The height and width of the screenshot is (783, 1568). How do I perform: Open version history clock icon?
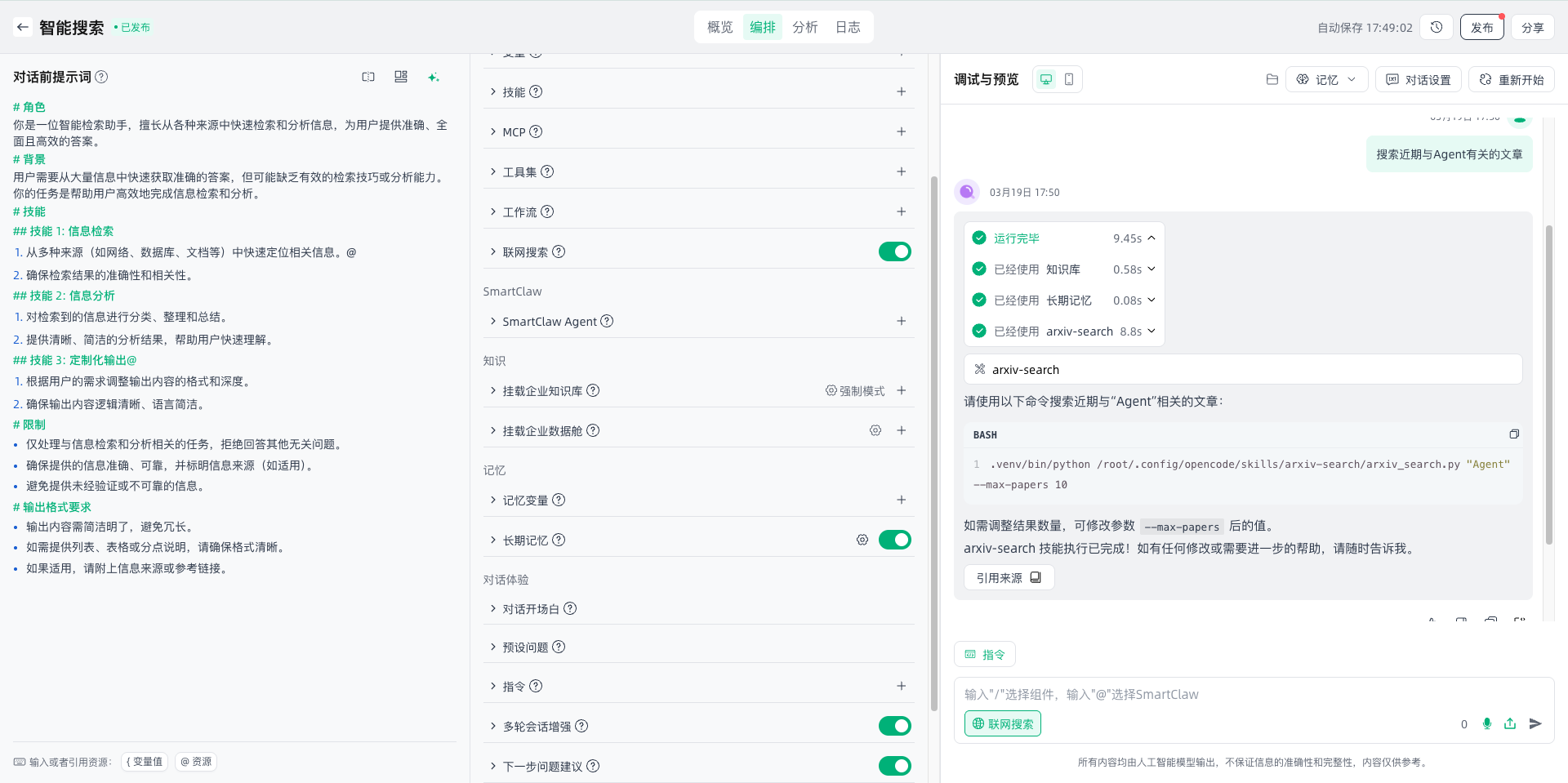[x=1437, y=27]
